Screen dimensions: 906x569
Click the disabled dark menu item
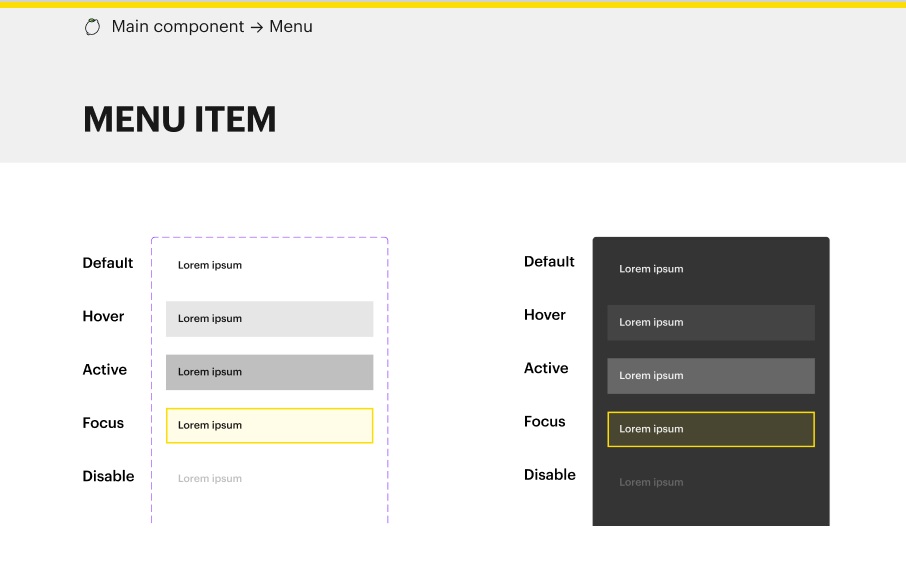tap(710, 482)
